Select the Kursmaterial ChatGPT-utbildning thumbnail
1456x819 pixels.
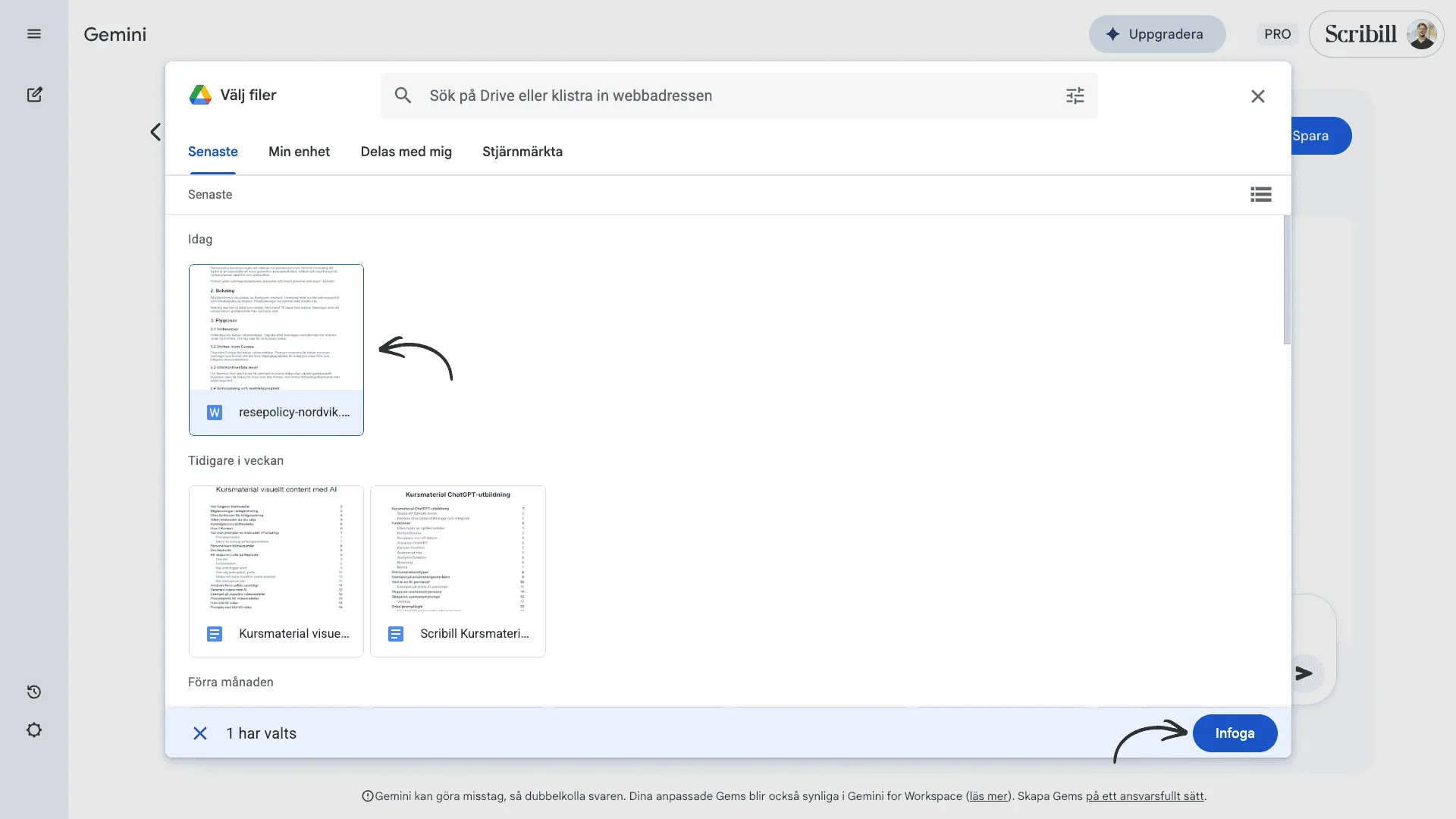[458, 549]
